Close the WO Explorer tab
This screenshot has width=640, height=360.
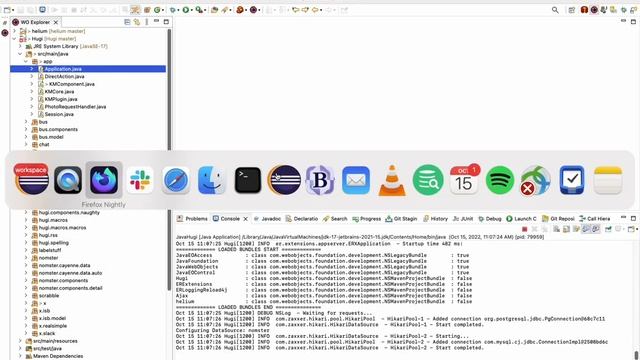tap(56, 22)
